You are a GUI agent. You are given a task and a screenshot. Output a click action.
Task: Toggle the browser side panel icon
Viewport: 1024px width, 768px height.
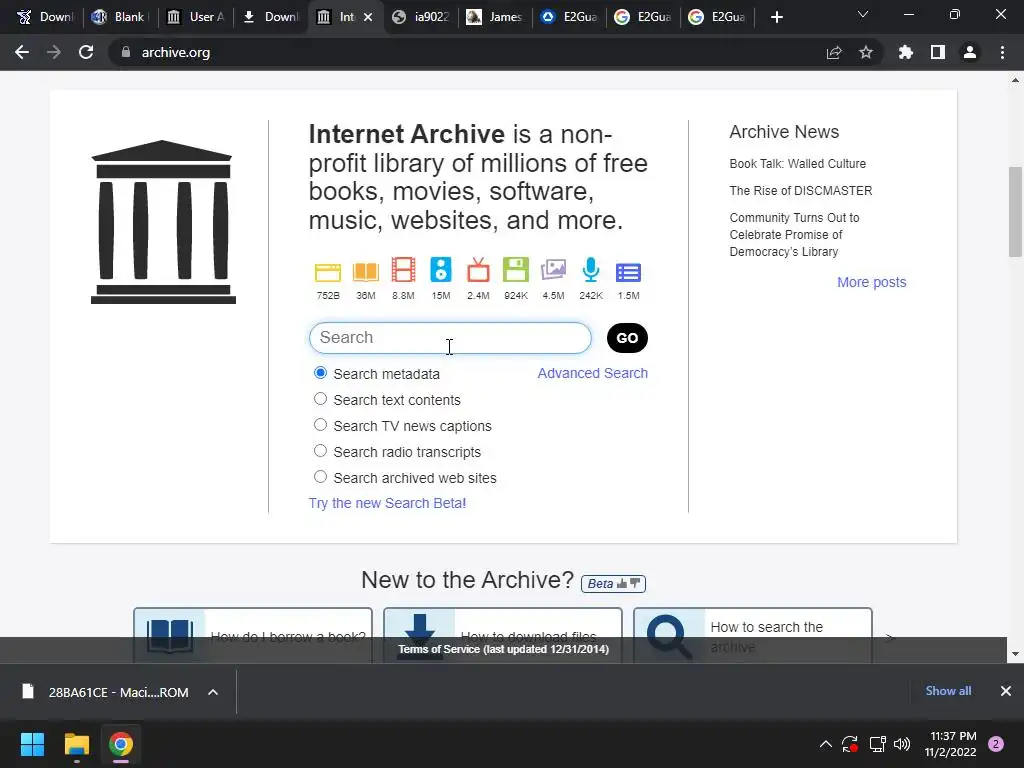[x=938, y=52]
